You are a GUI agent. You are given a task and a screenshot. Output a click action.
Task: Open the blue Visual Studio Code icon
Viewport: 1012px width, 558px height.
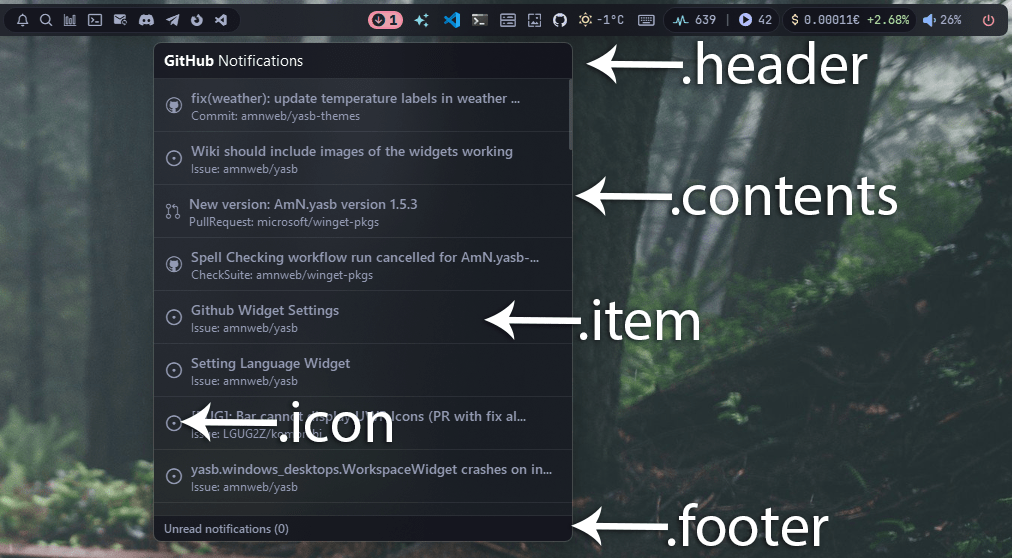point(452,20)
